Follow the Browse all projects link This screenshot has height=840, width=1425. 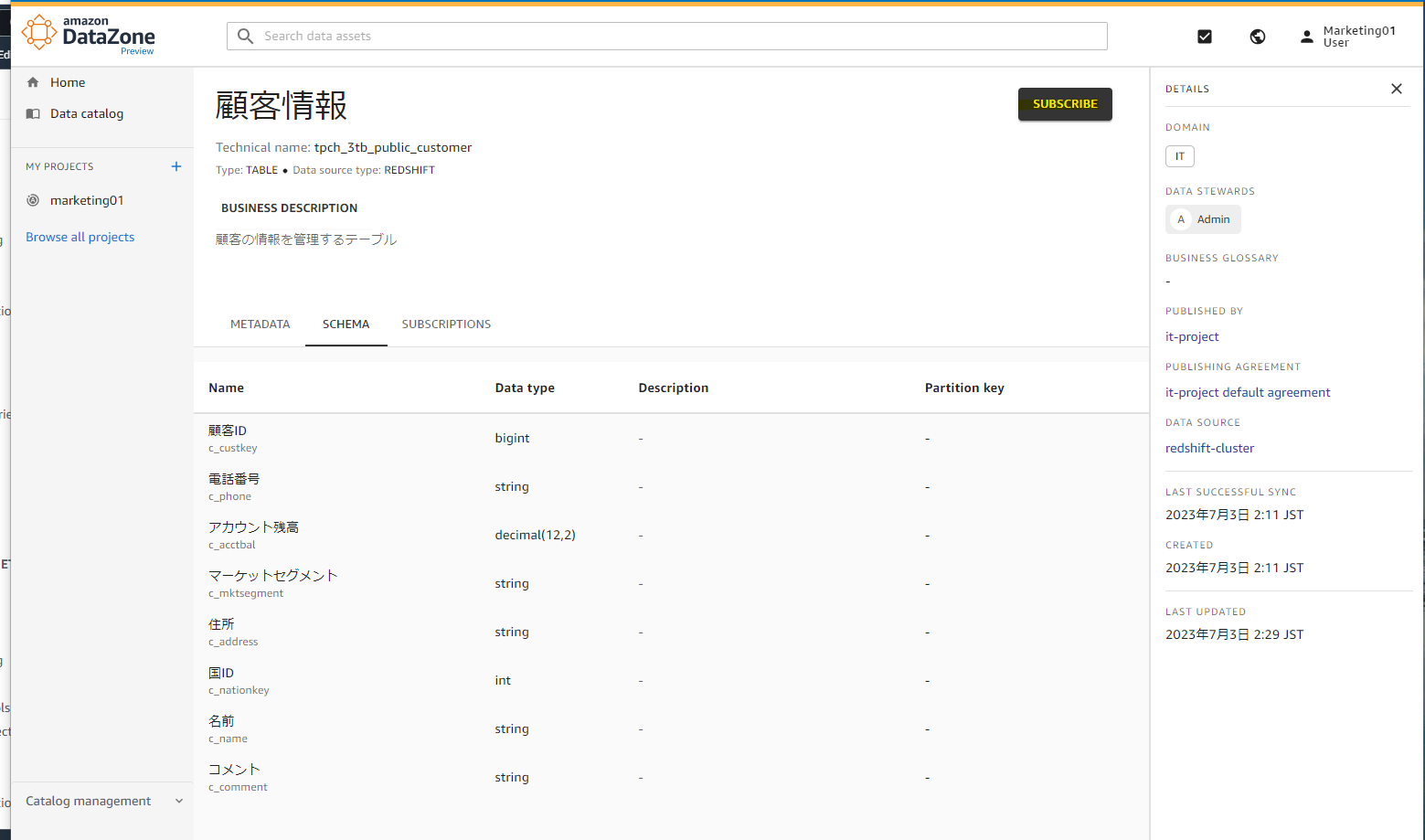click(x=80, y=237)
